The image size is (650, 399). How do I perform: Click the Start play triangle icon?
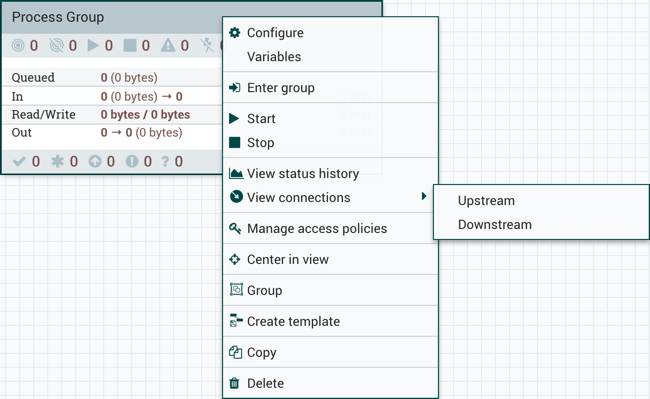(x=234, y=118)
